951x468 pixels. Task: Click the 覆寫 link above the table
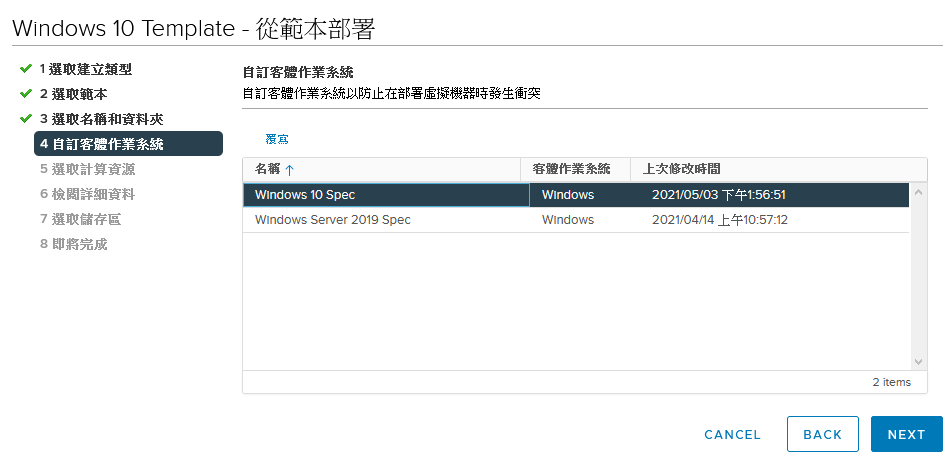tap(277, 139)
